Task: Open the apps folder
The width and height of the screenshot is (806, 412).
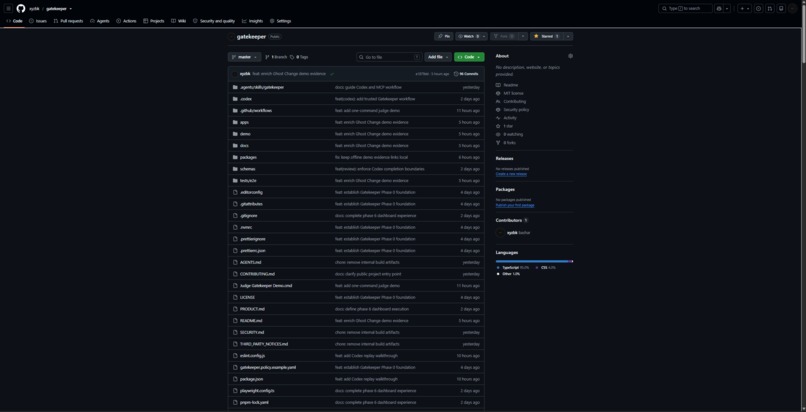Action: click(244, 122)
